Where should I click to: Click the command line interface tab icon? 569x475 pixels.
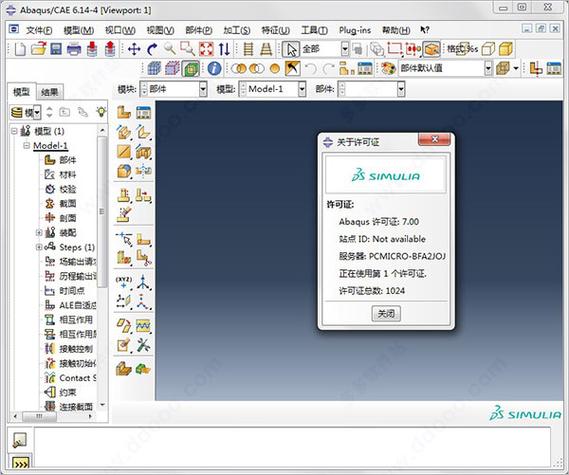click(20, 464)
